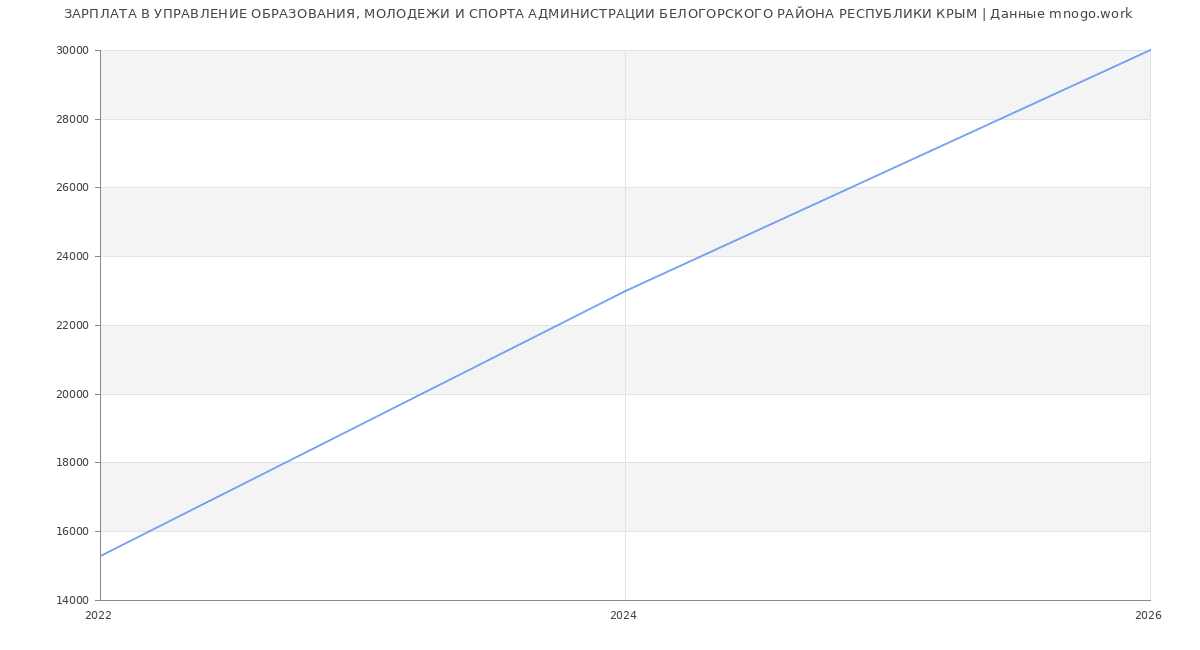Click the line's end point at 2026
The height and width of the screenshot is (650, 1200).
tap(1150, 50)
